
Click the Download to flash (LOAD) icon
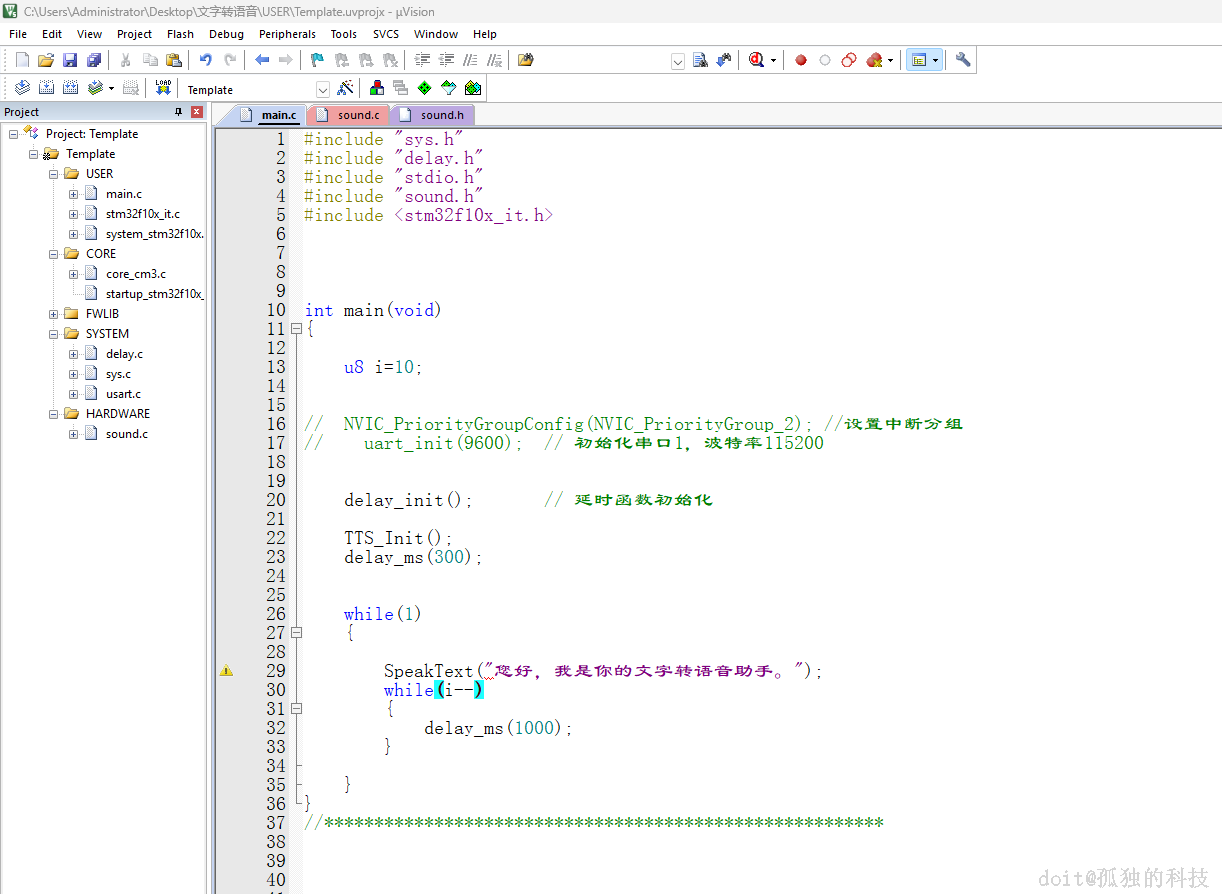(163, 88)
